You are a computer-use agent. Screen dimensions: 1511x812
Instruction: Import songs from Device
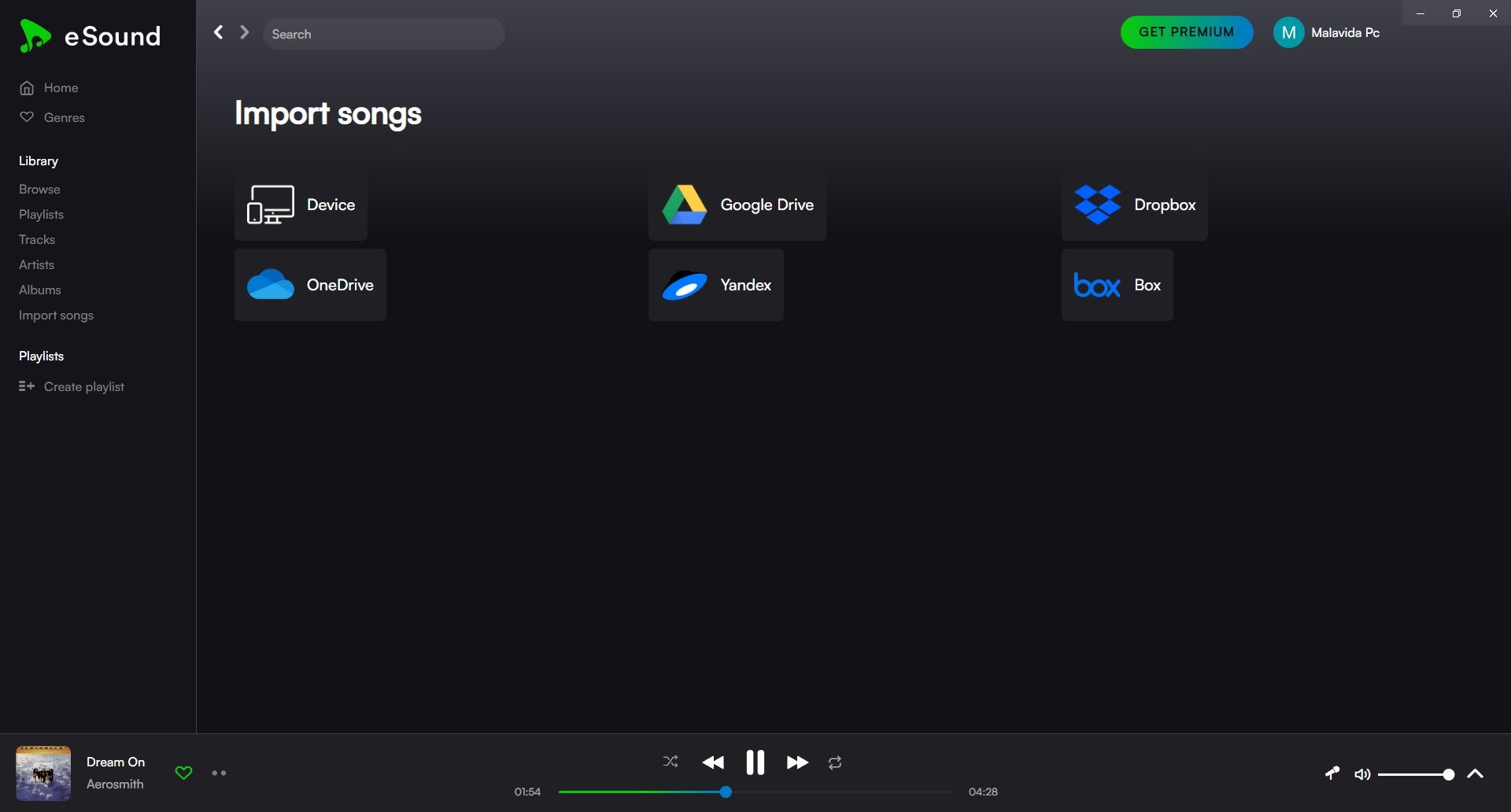click(301, 205)
